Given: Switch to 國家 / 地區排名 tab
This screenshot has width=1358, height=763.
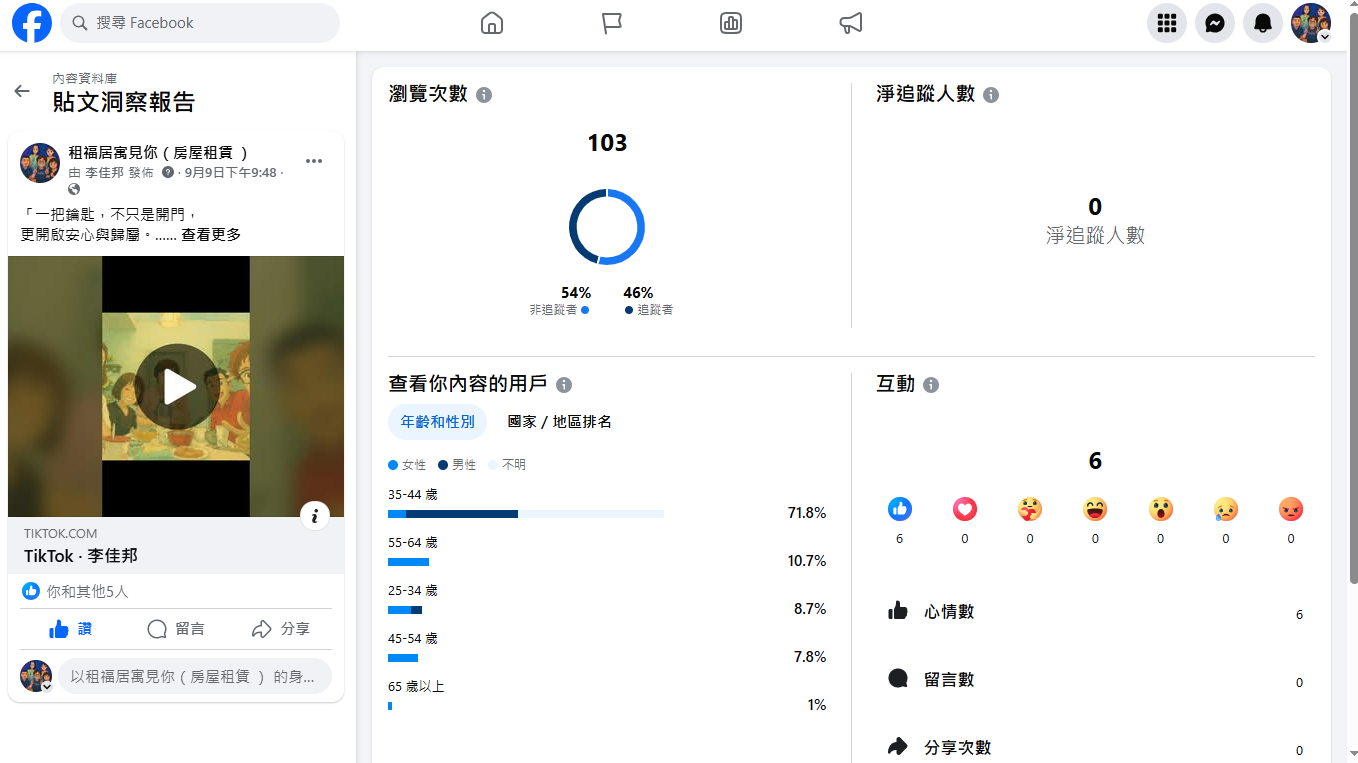Looking at the screenshot, I should 559,422.
